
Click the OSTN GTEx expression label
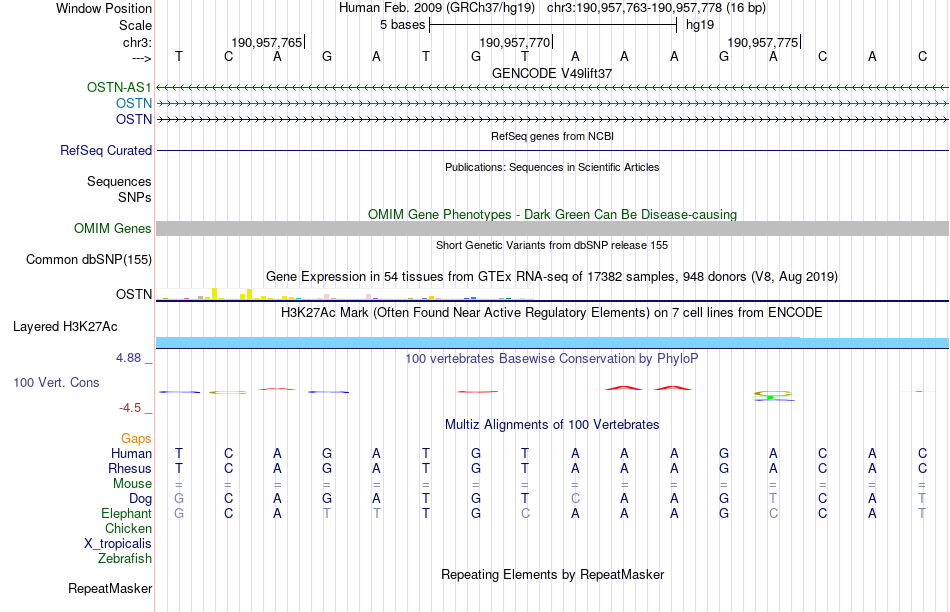point(134,294)
